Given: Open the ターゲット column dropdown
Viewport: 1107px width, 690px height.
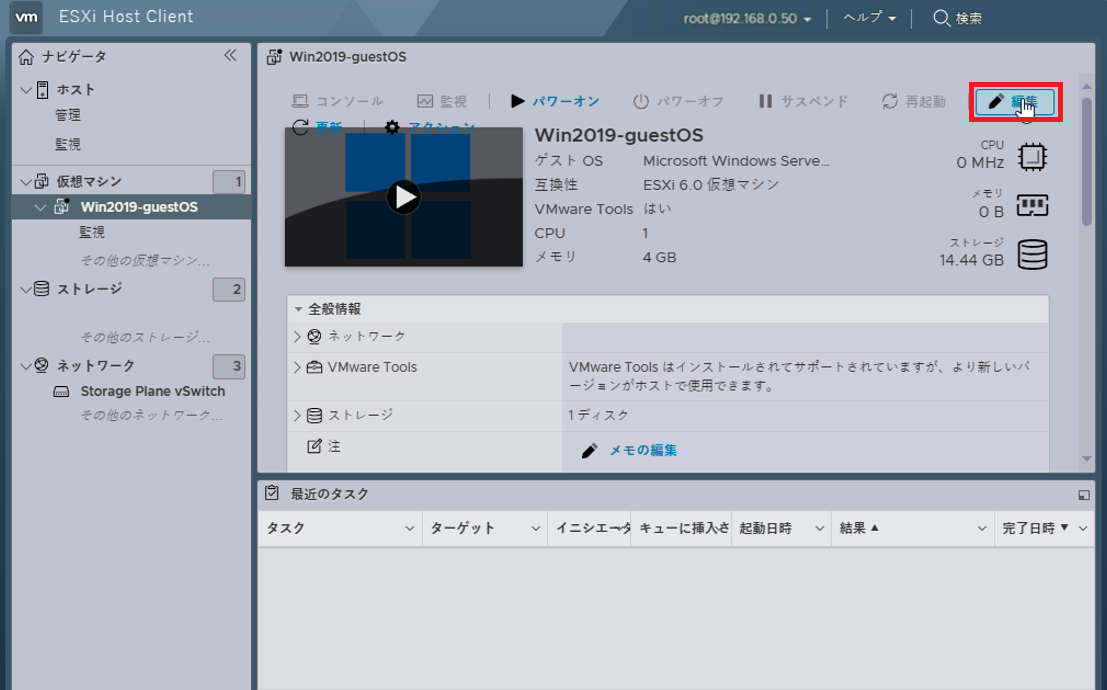Looking at the screenshot, I should [x=536, y=528].
